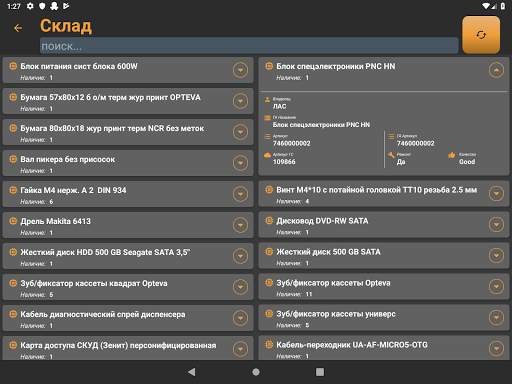Tap settings gear in status bar
The image size is (512, 384).
[x=30, y=6]
